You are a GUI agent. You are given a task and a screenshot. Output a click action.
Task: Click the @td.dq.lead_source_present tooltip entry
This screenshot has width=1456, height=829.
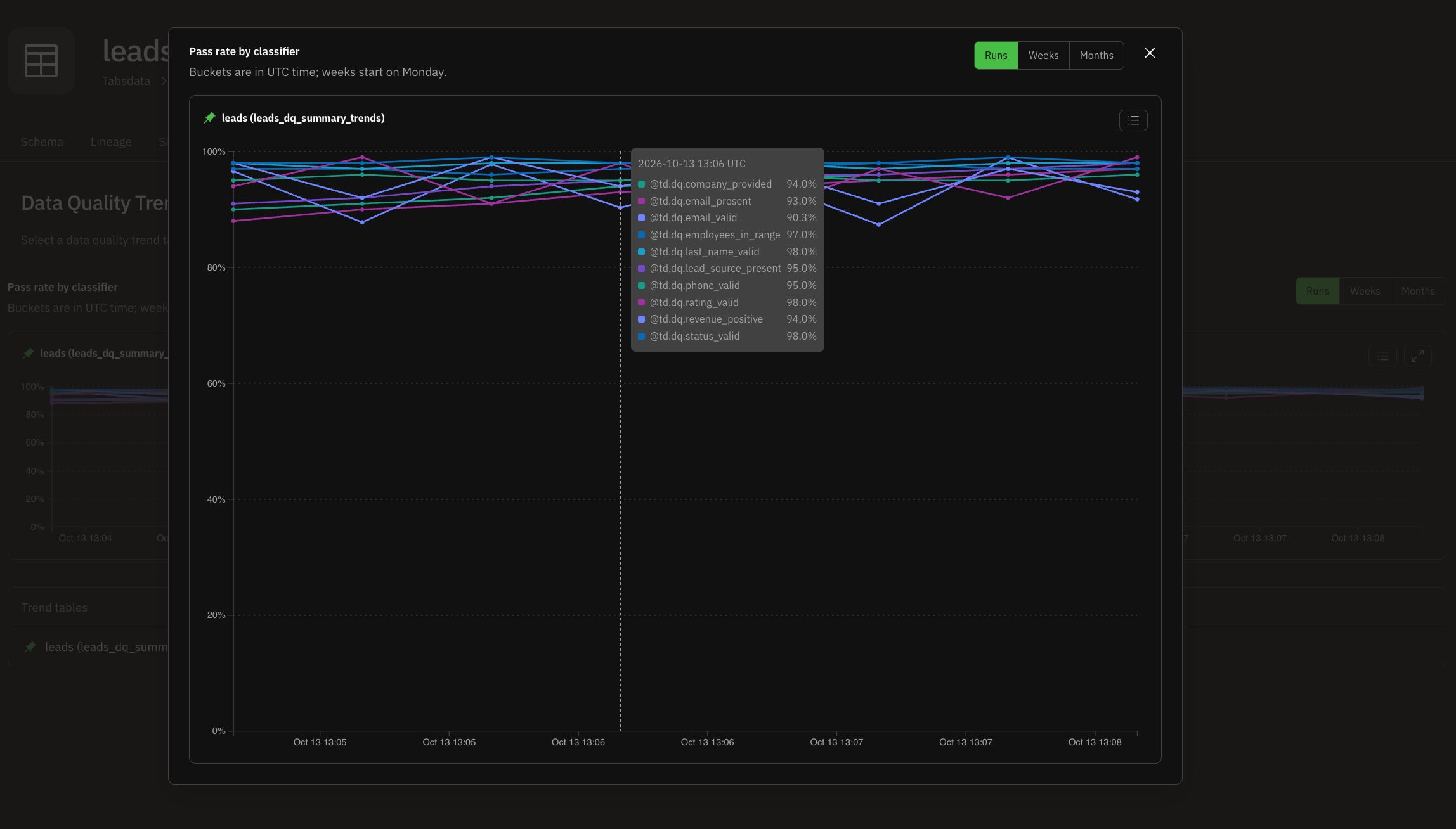tap(727, 268)
